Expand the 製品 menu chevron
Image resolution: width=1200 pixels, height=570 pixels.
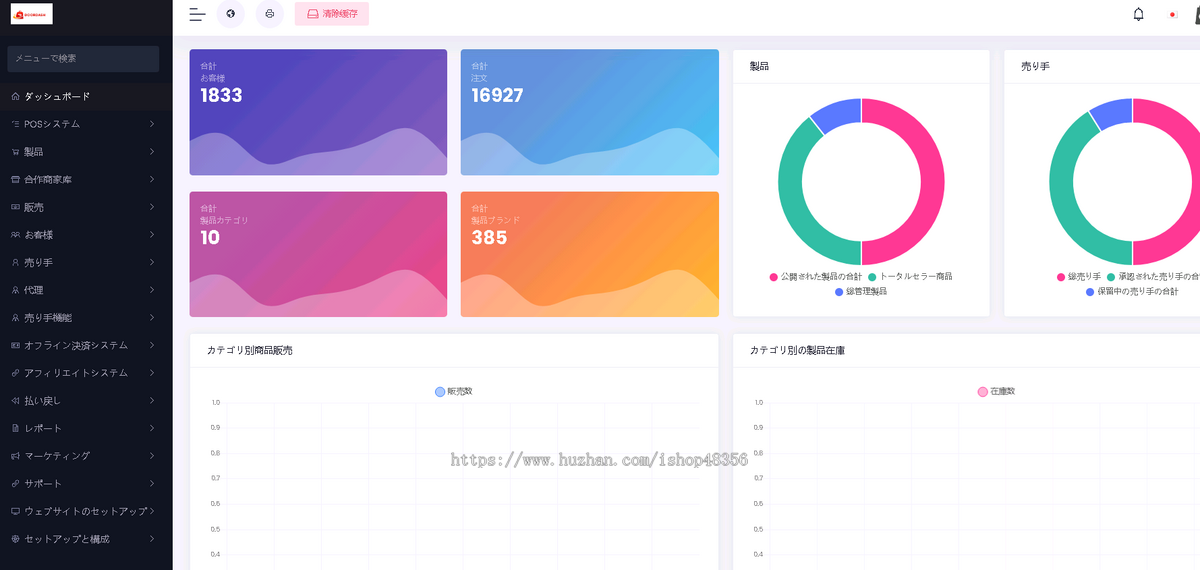point(151,152)
